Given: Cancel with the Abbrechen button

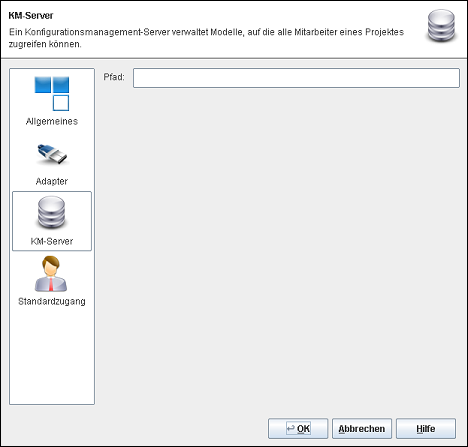Looking at the screenshot, I should [362, 429].
